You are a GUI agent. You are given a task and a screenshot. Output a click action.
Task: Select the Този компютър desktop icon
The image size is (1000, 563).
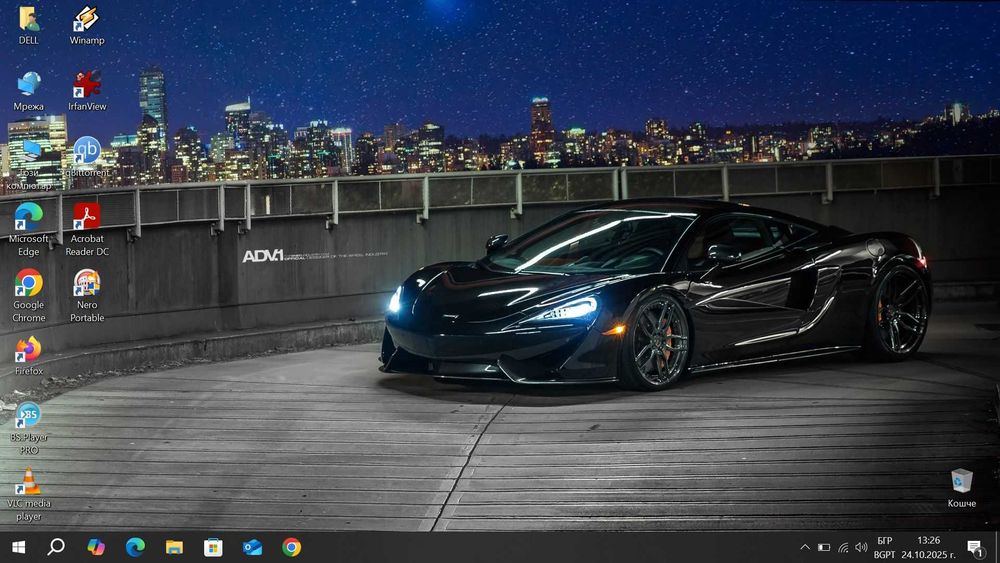[29, 165]
